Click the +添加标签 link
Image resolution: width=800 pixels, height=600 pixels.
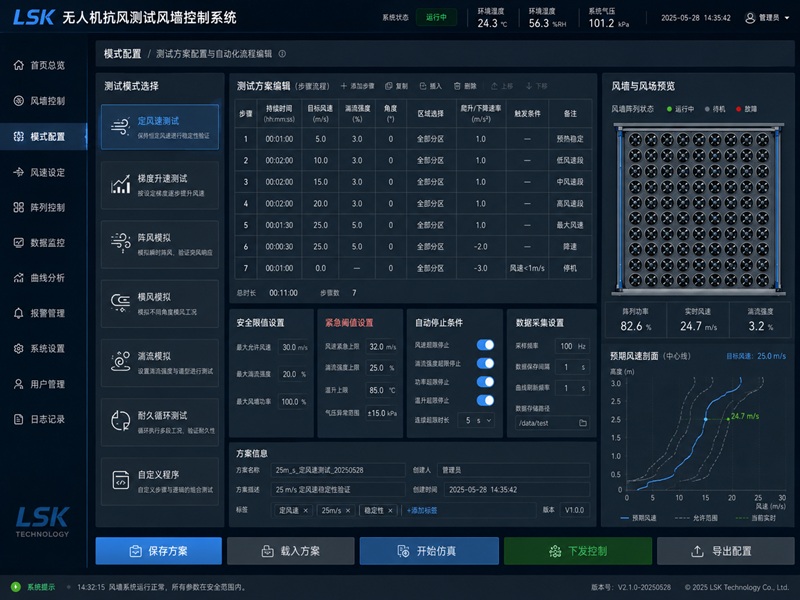422,510
